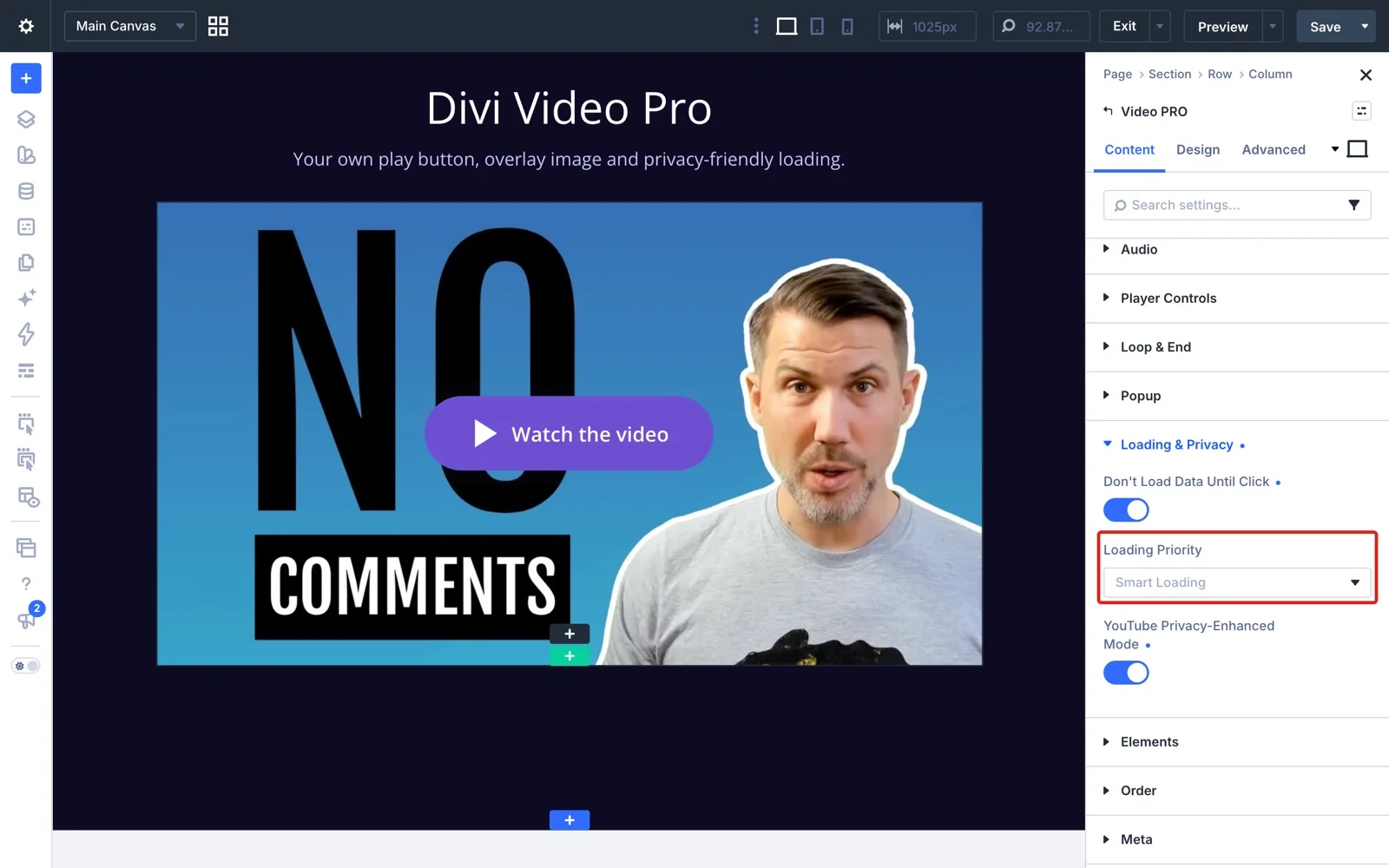Open the three-dot options in top bar
The image size is (1389, 868).
click(756, 26)
